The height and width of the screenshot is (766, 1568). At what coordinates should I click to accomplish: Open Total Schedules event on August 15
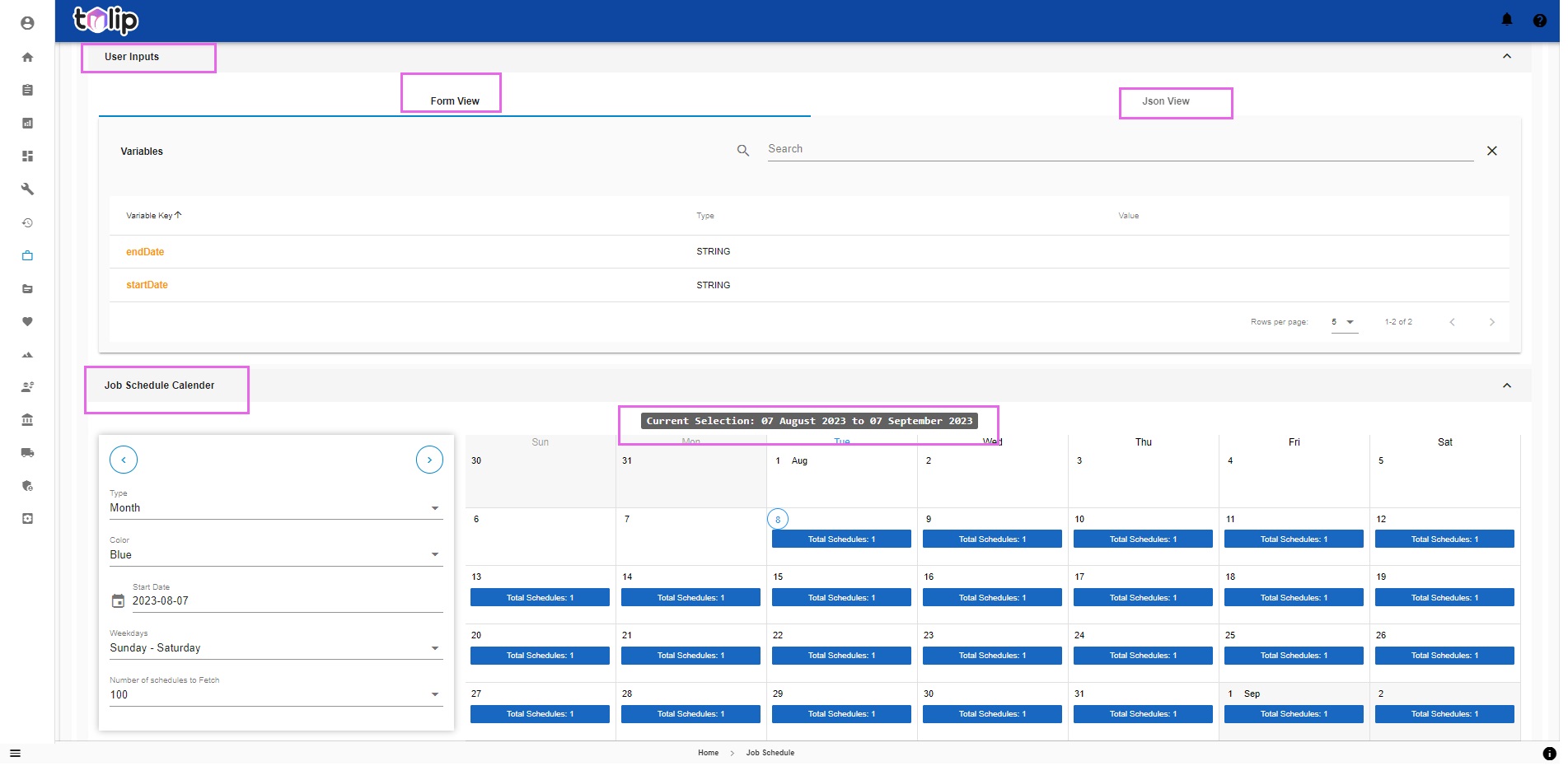click(841, 598)
